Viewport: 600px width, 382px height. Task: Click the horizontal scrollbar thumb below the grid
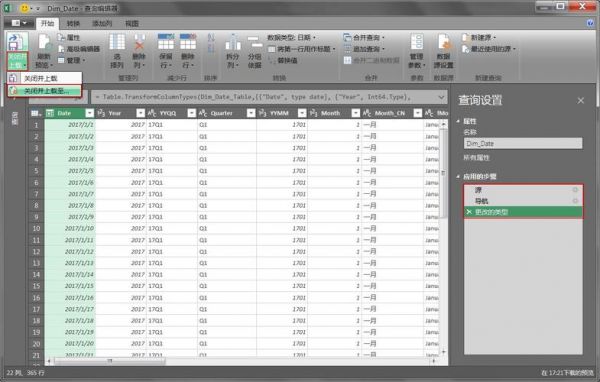tap(110, 361)
